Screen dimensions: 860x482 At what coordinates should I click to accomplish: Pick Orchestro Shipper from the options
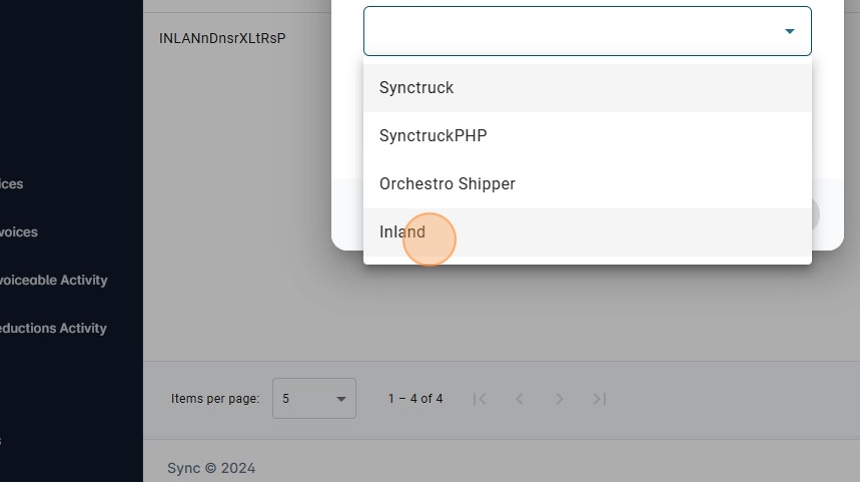pos(587,184)
